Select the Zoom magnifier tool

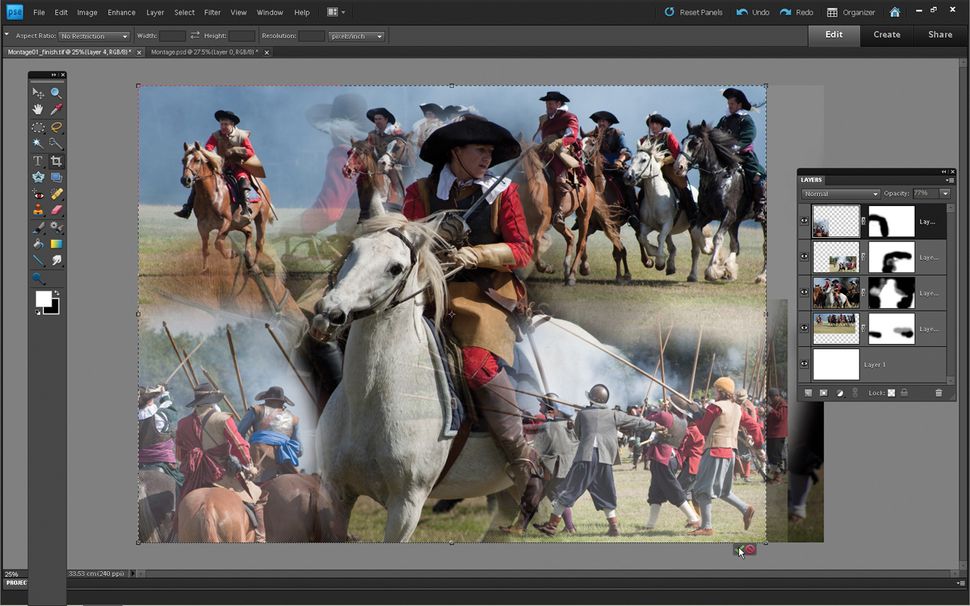57,93
